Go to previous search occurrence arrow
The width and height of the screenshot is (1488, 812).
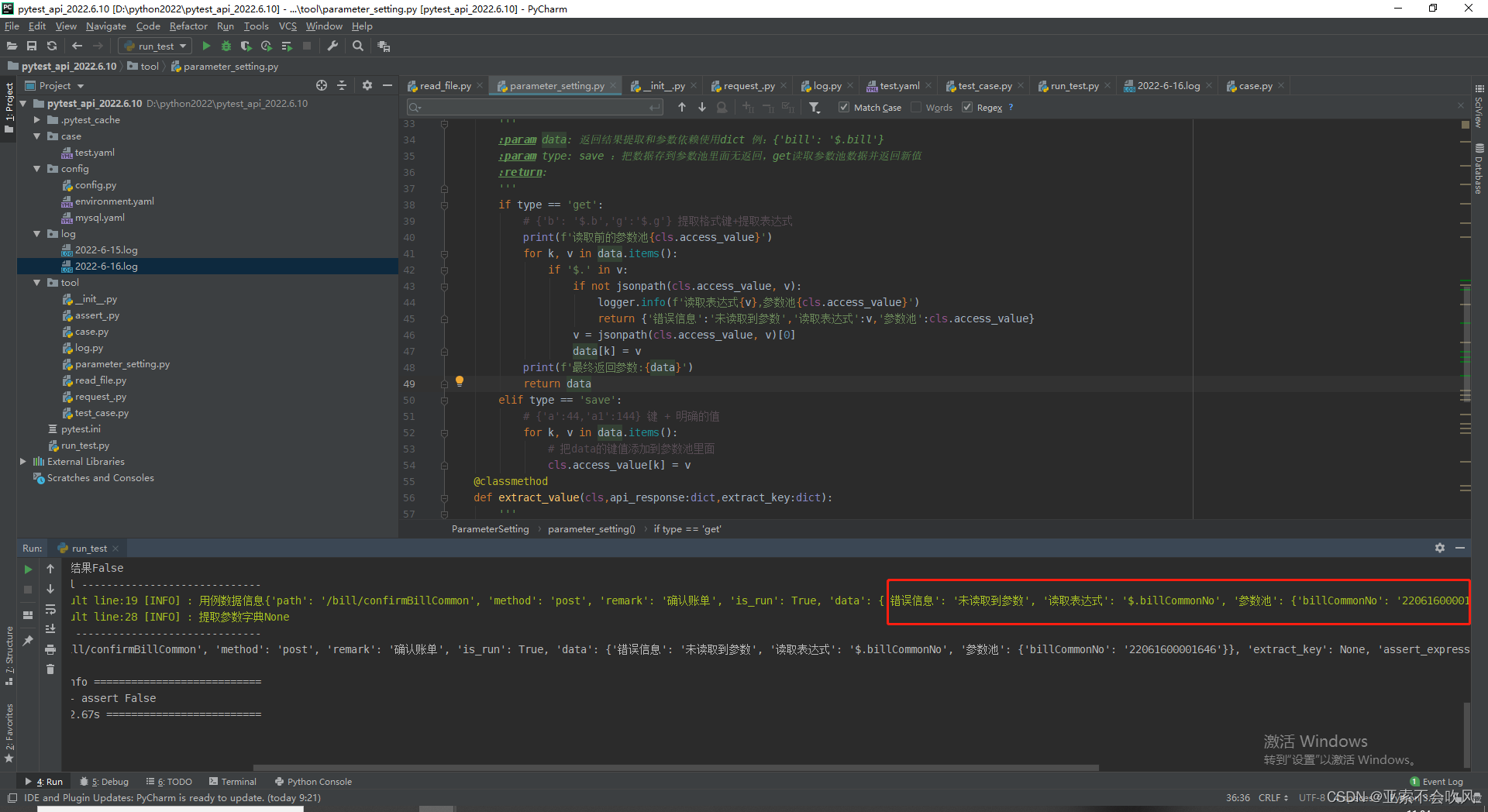point(682,107)
